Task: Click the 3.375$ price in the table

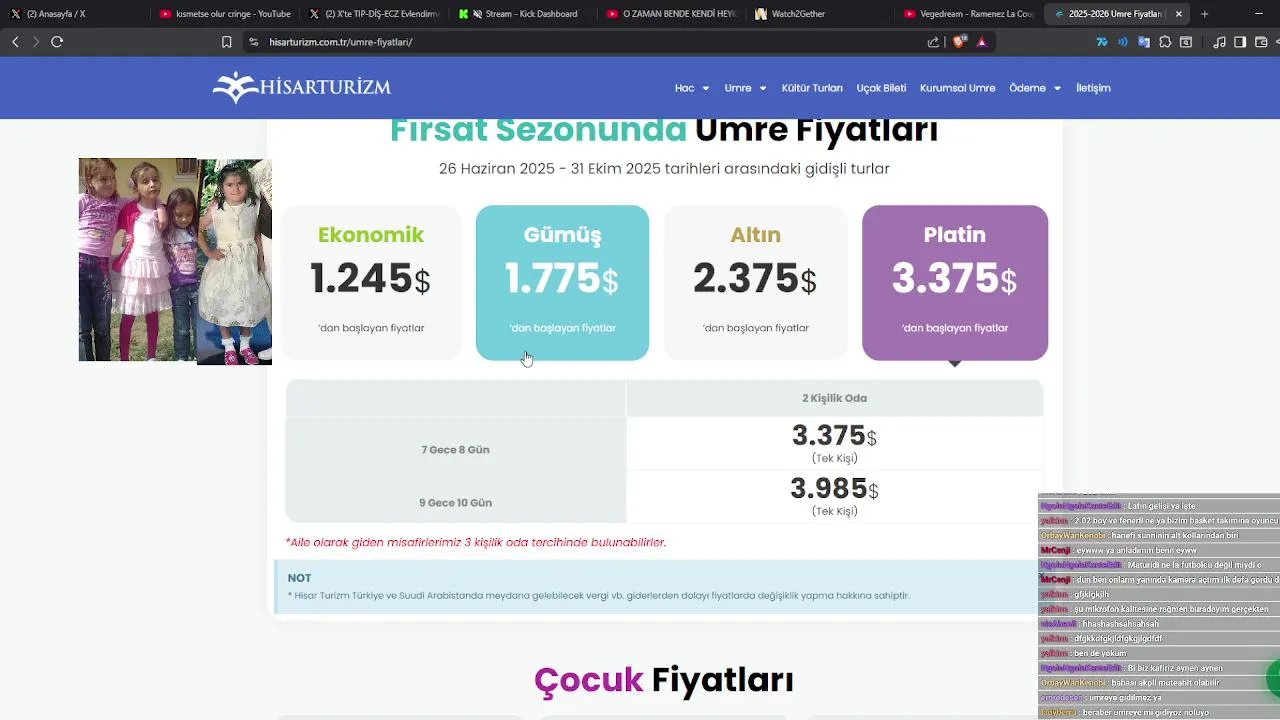Action: pyautogui.click(x=834, y=436)
